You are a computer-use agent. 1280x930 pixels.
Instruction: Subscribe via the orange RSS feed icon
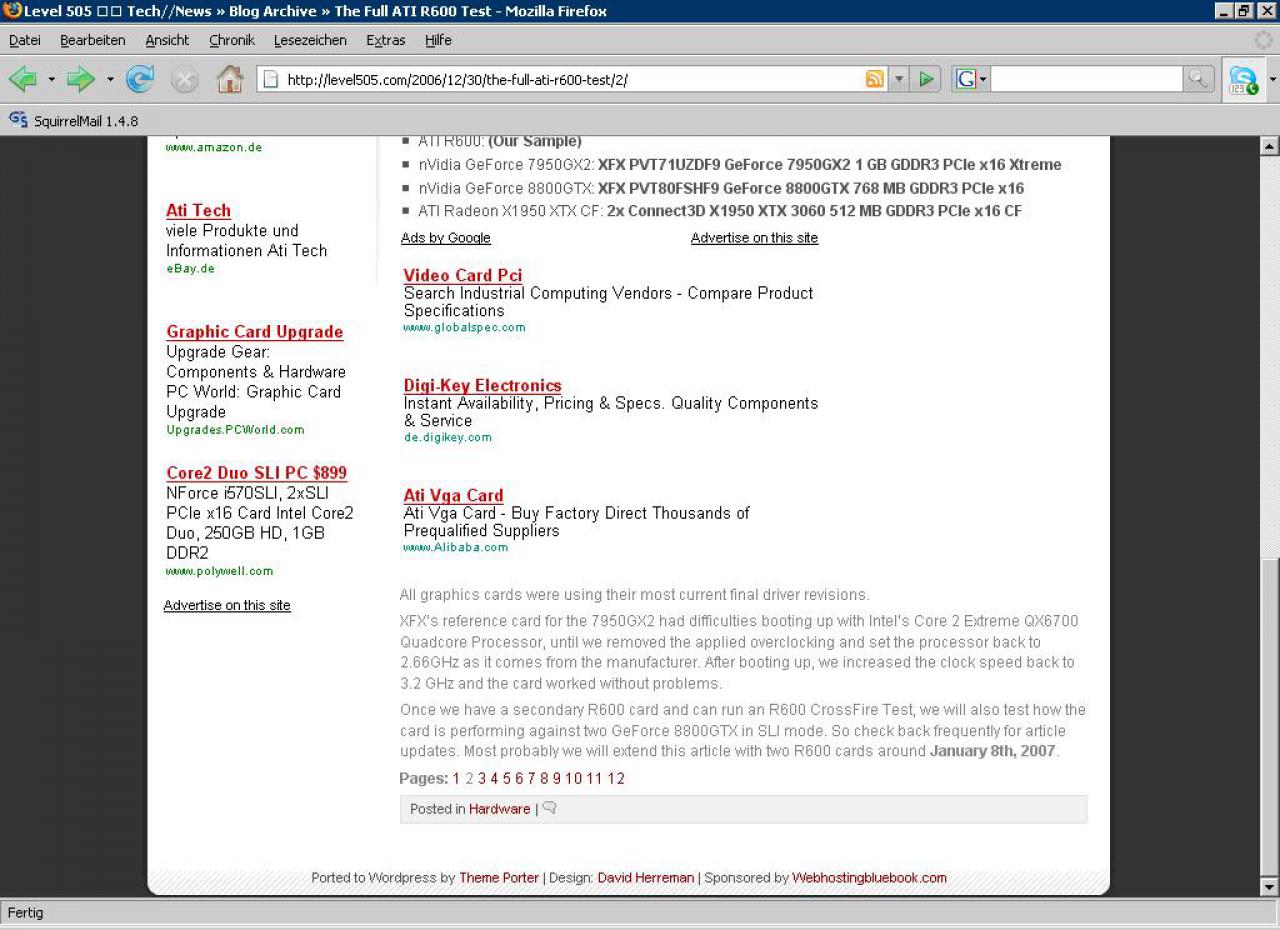click(x=875, y=79)
